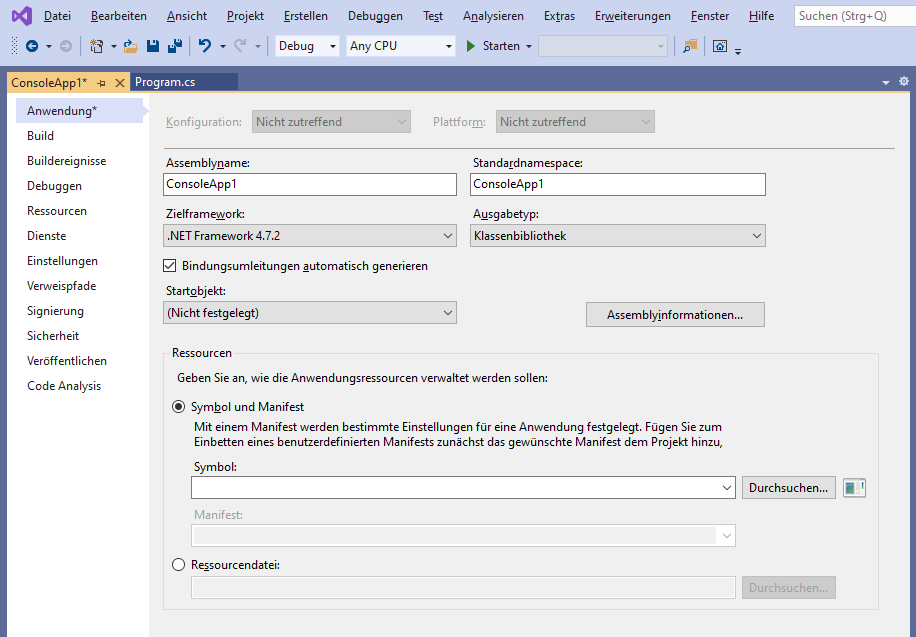
Task: Click the Open File folder icon
Action: tap(130, 46)
